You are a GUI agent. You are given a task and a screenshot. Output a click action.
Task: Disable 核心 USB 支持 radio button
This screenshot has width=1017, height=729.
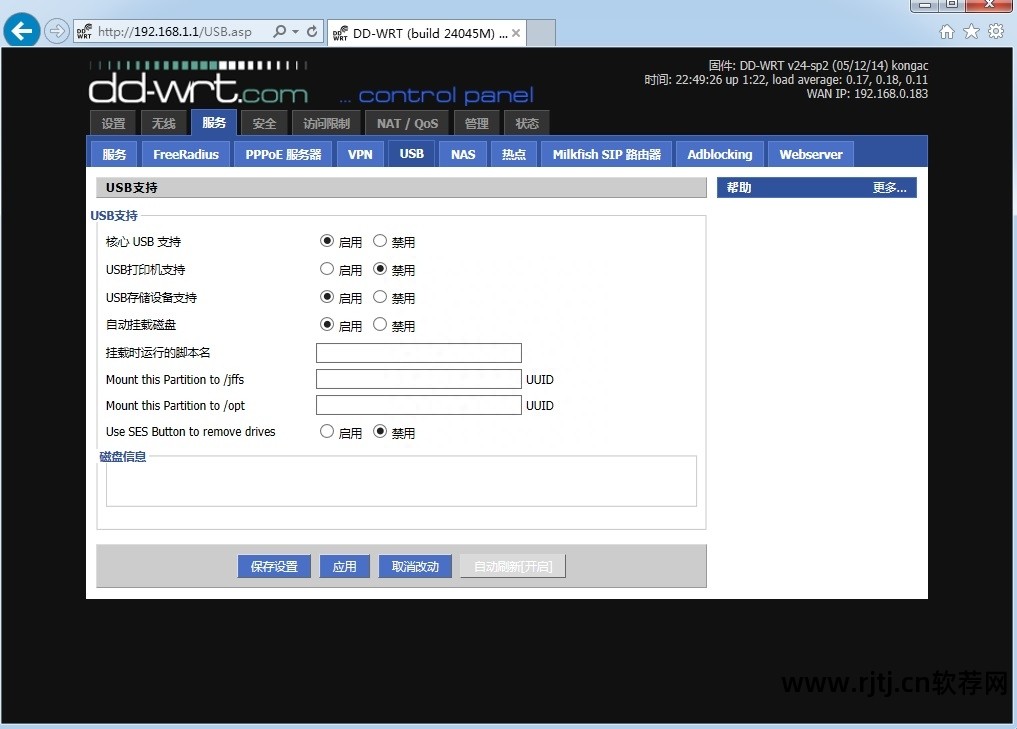pyautogui.click(x=380, y=241)
